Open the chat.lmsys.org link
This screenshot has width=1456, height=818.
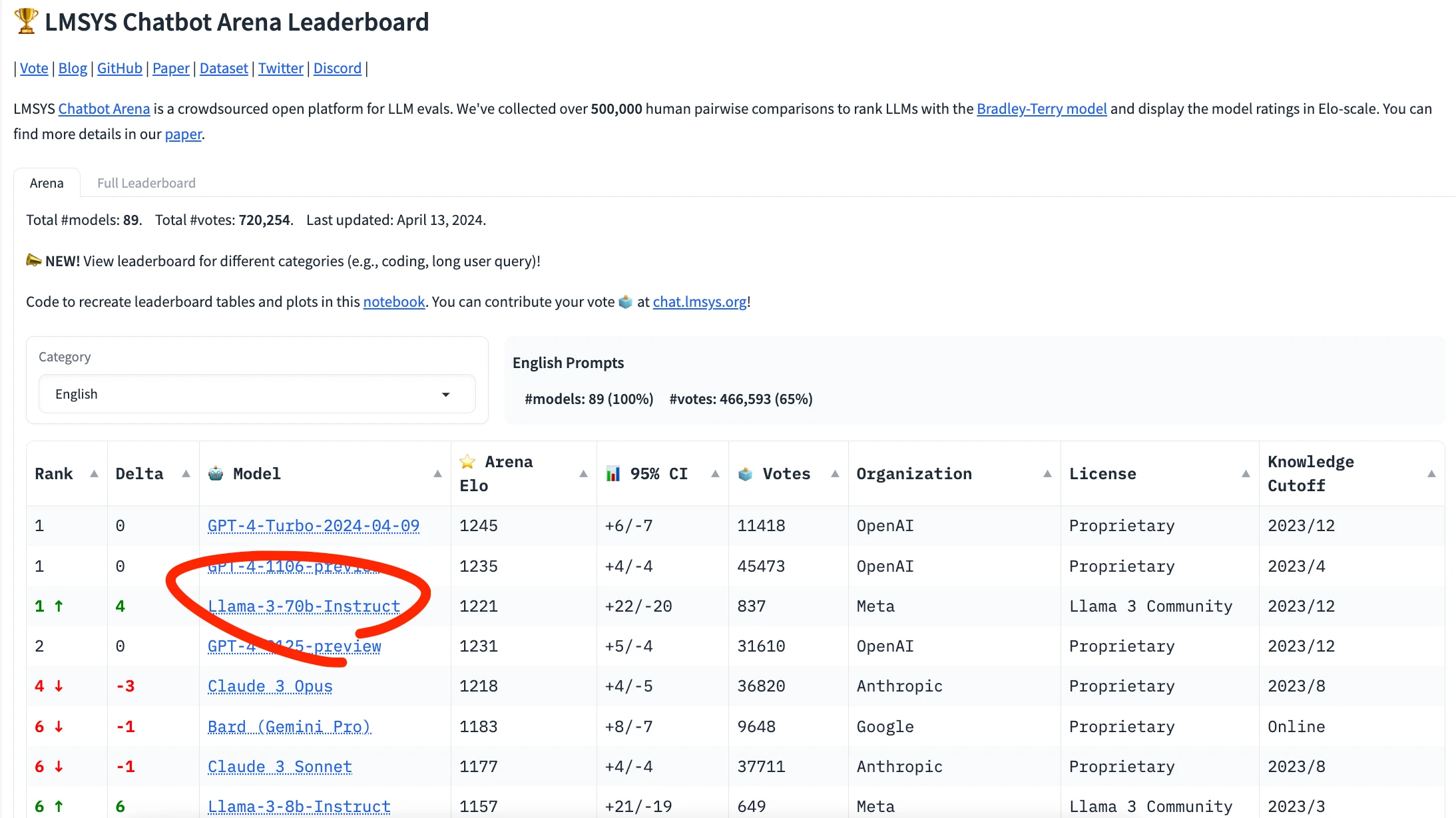700,302
